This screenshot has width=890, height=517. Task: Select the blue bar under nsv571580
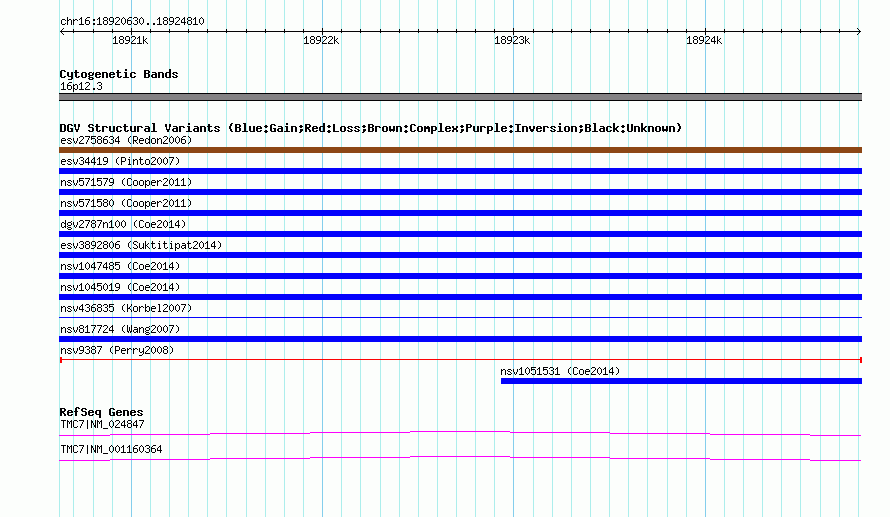(460, 213)
